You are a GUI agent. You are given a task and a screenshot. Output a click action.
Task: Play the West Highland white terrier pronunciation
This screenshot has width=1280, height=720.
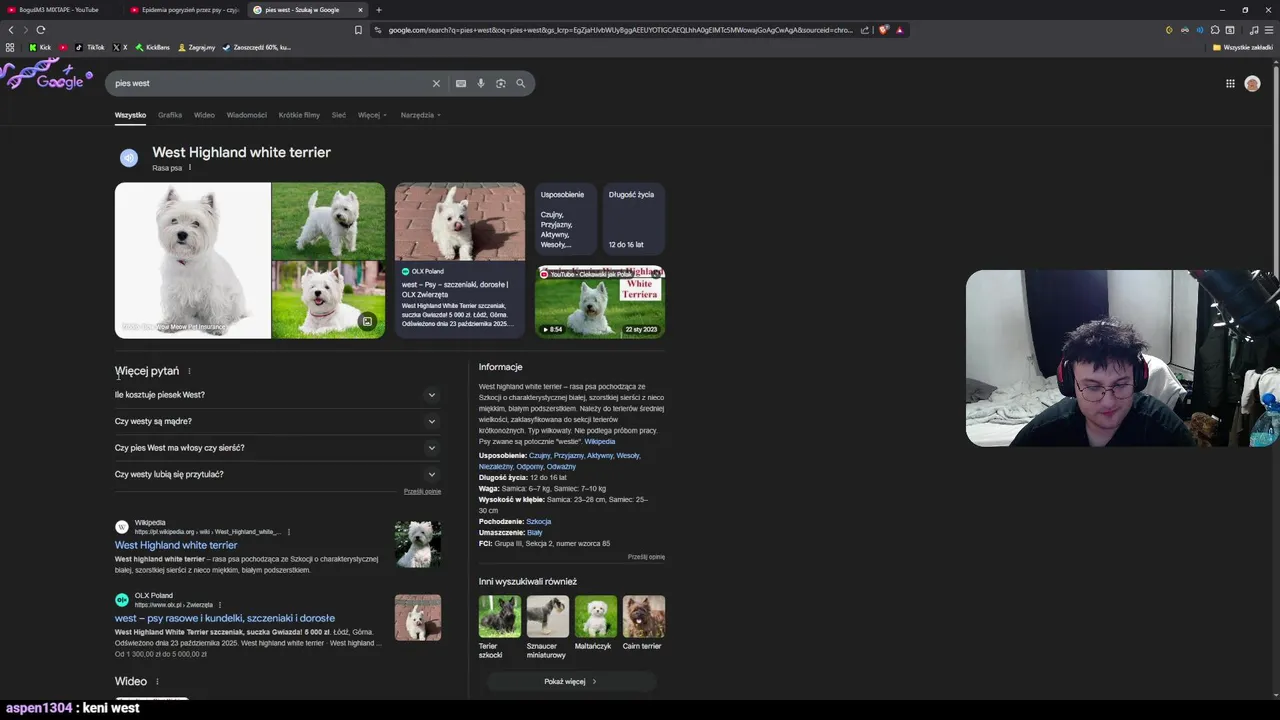(x=129, y=158)
